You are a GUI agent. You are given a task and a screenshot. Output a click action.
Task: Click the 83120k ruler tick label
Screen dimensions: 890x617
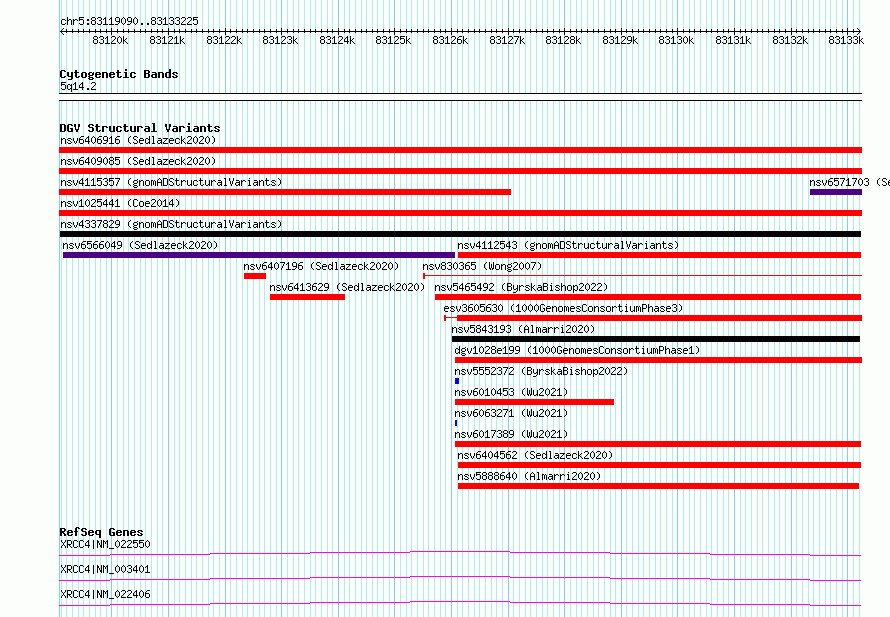[x=110, y=40]
